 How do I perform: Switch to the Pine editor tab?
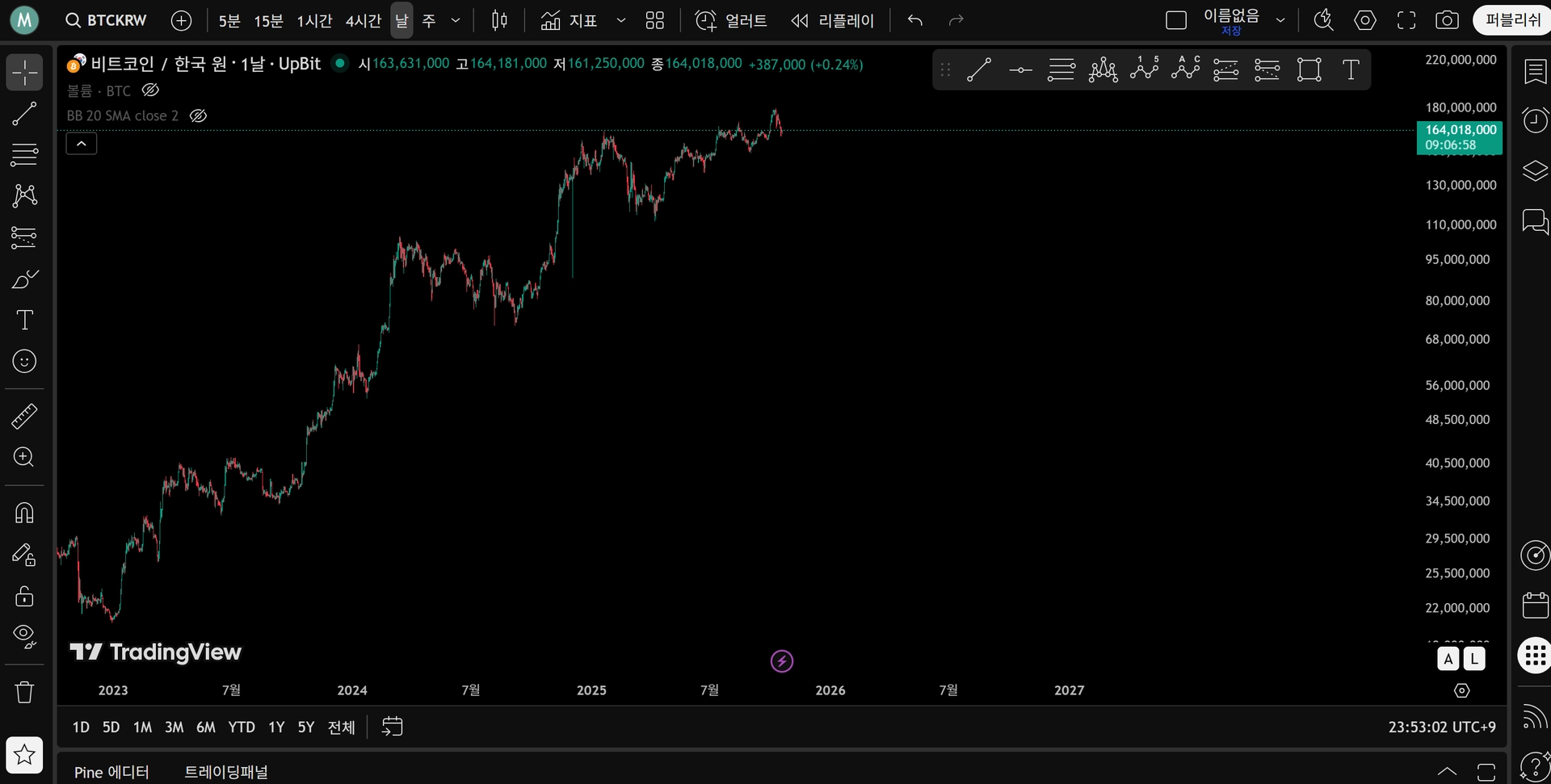111,772
